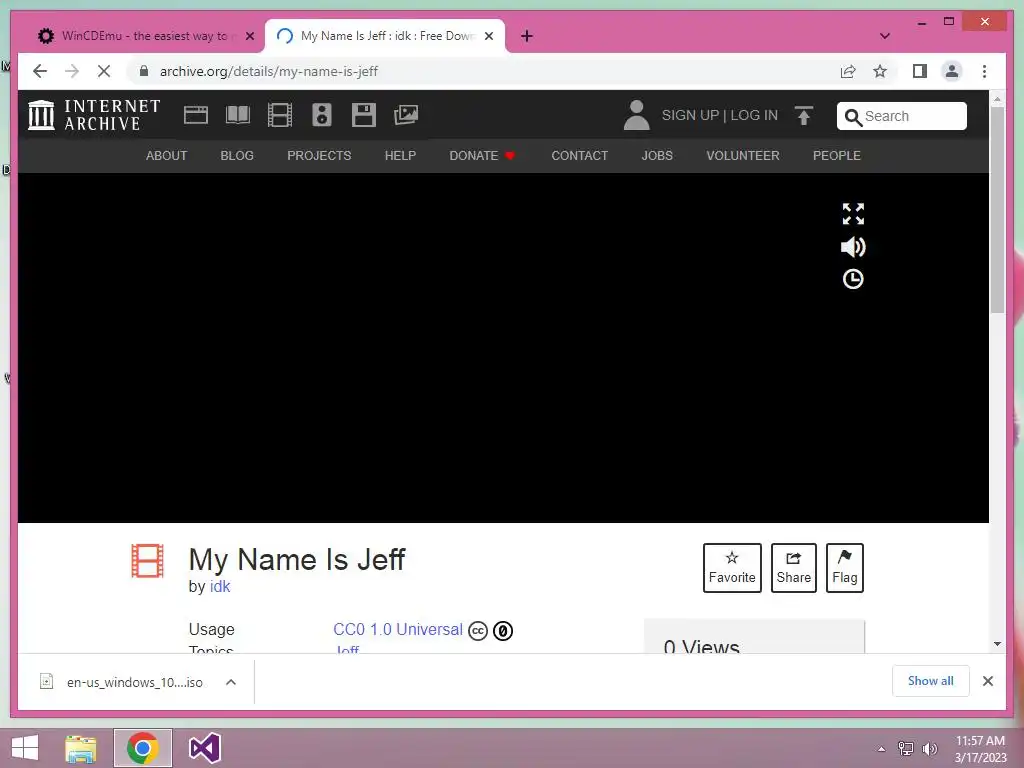The image size is (1024, 768).
Task: Share the My Name Is Jeff item
Action: click(x=793, y=568)
